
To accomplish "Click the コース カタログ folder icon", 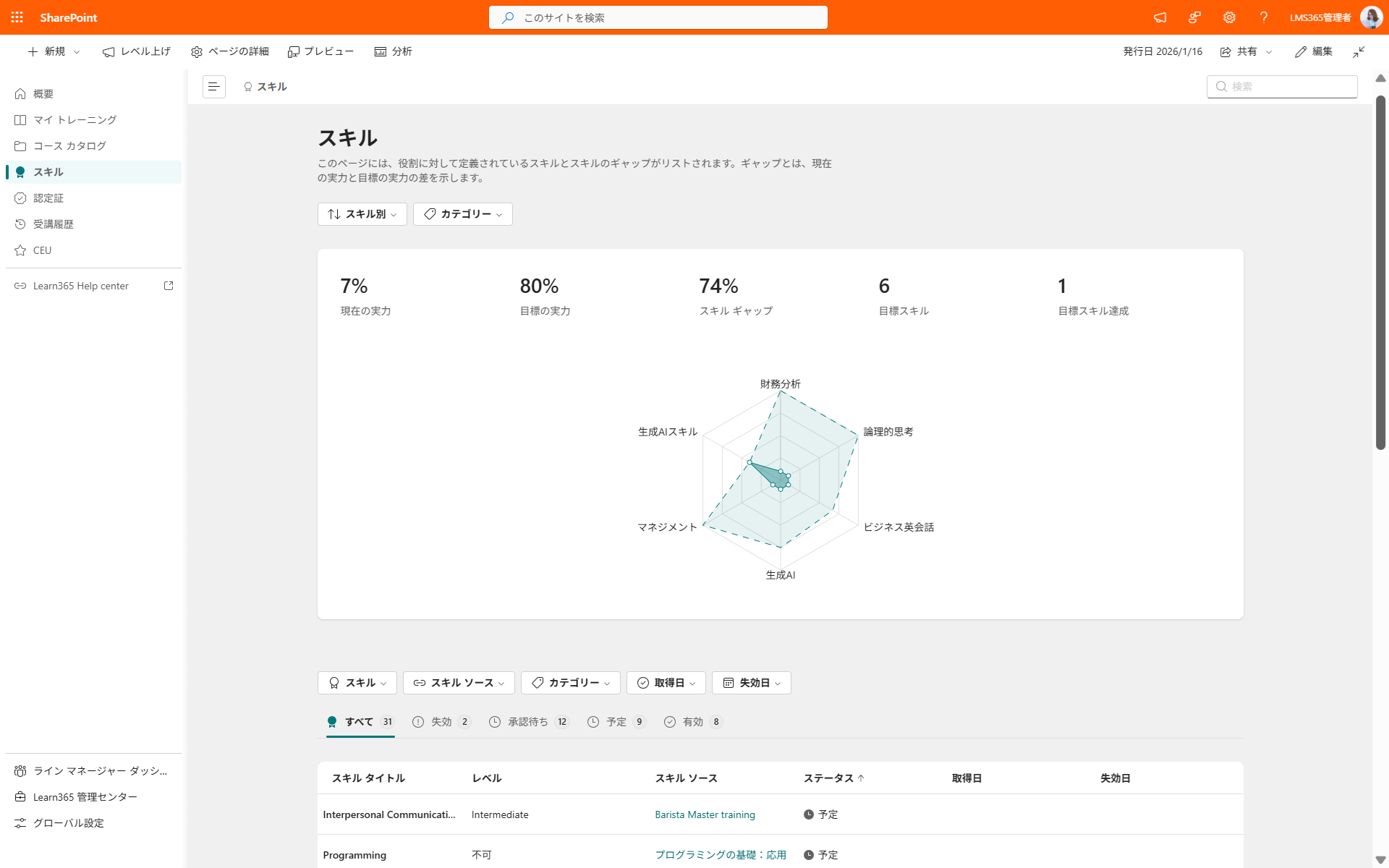I will (20, 146).
